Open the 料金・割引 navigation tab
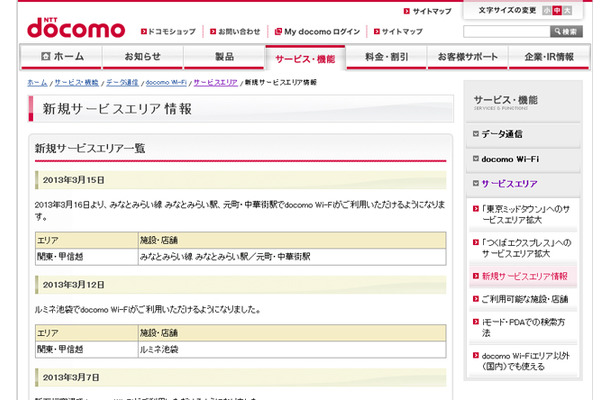610x400 pixels. 386,57
